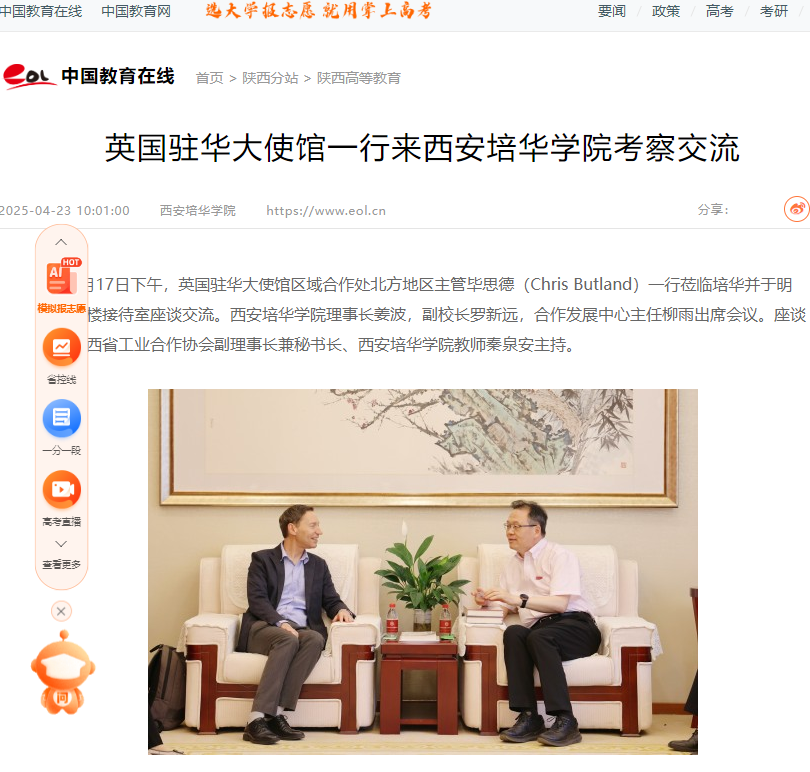Navigate to 首页 in breadcrumb
Image resolution: width=810 pixels, height=772 pixels.
[209, 78]
